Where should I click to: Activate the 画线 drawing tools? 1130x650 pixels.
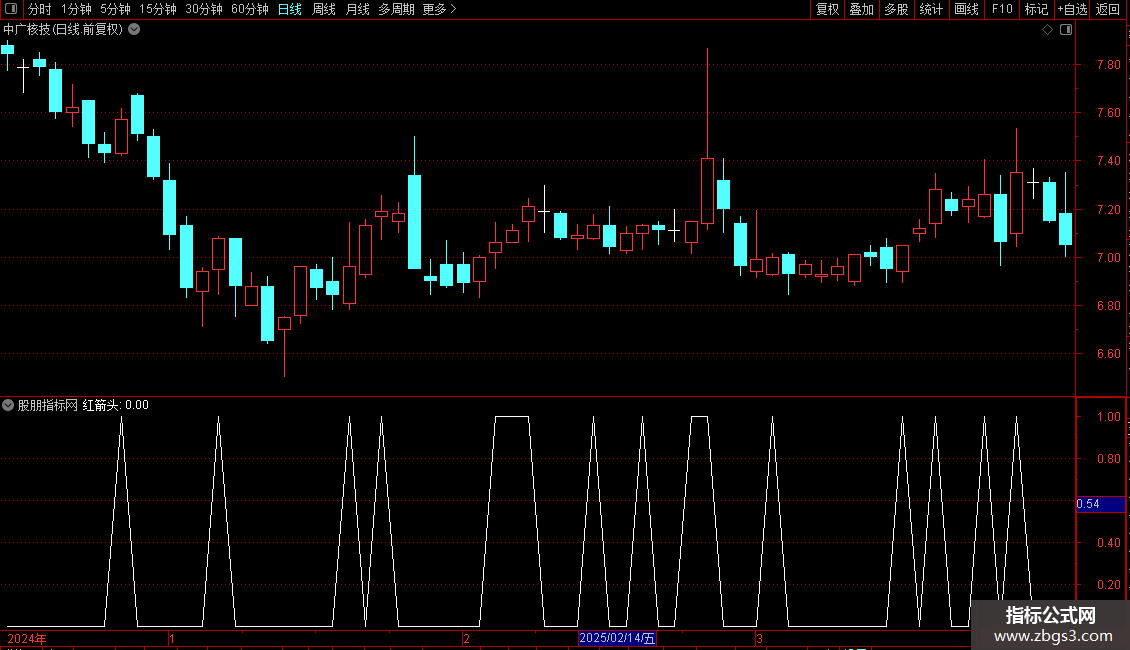966,9
